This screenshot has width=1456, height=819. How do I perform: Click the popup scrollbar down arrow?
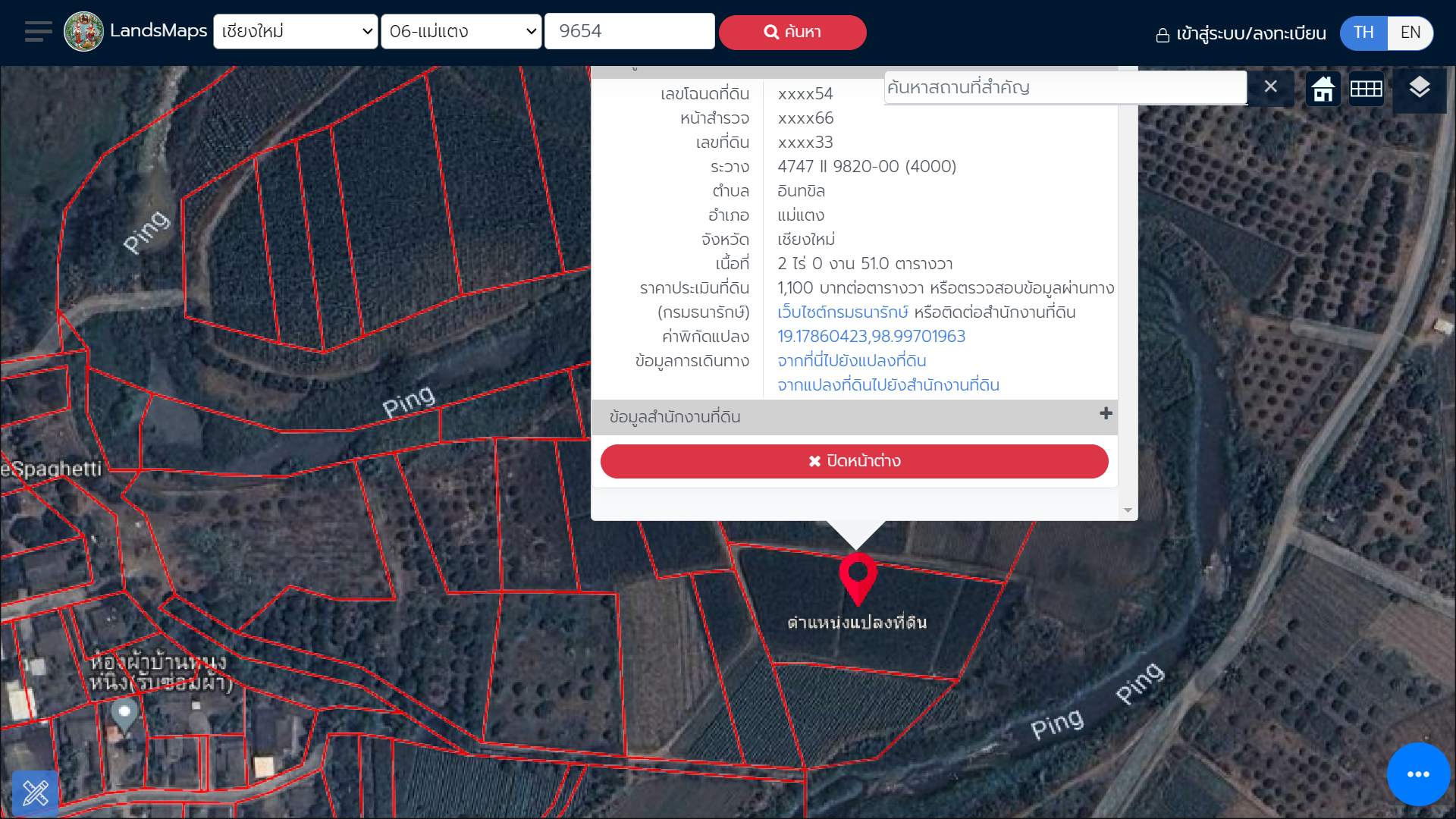[1128, 510]
